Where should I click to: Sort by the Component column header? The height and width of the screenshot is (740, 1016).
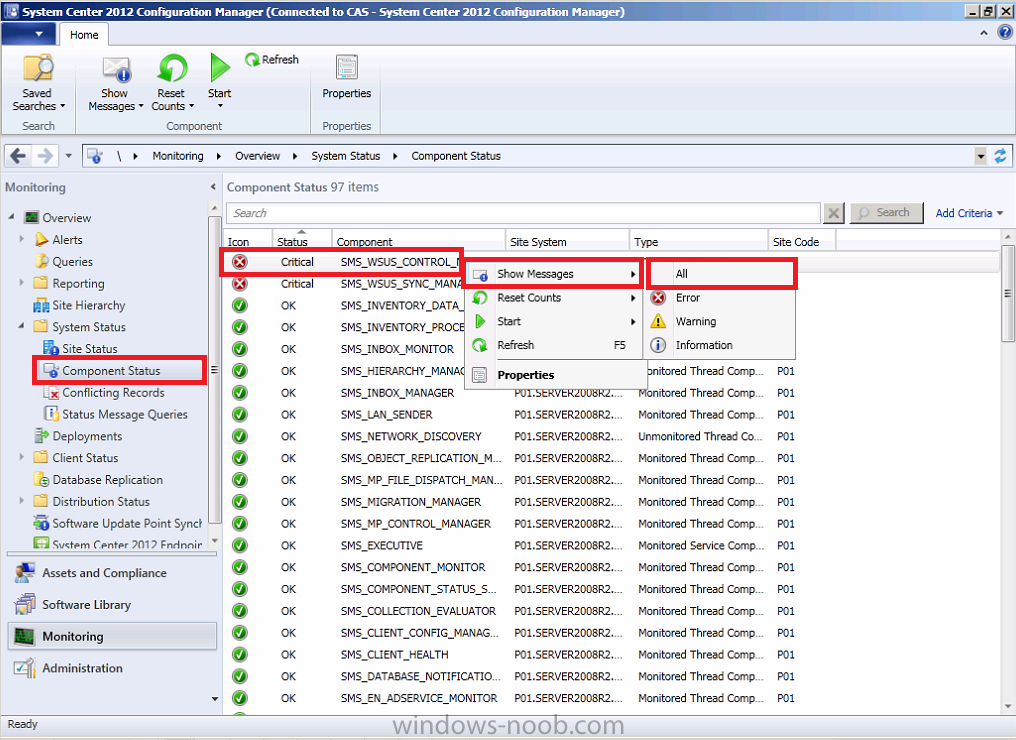pyautogui.click(x=419, y=240)
